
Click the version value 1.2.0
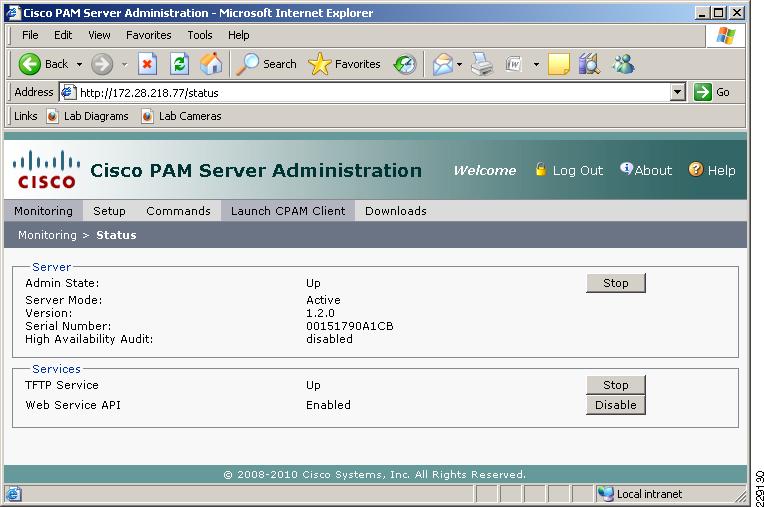(x=320, y=313)
